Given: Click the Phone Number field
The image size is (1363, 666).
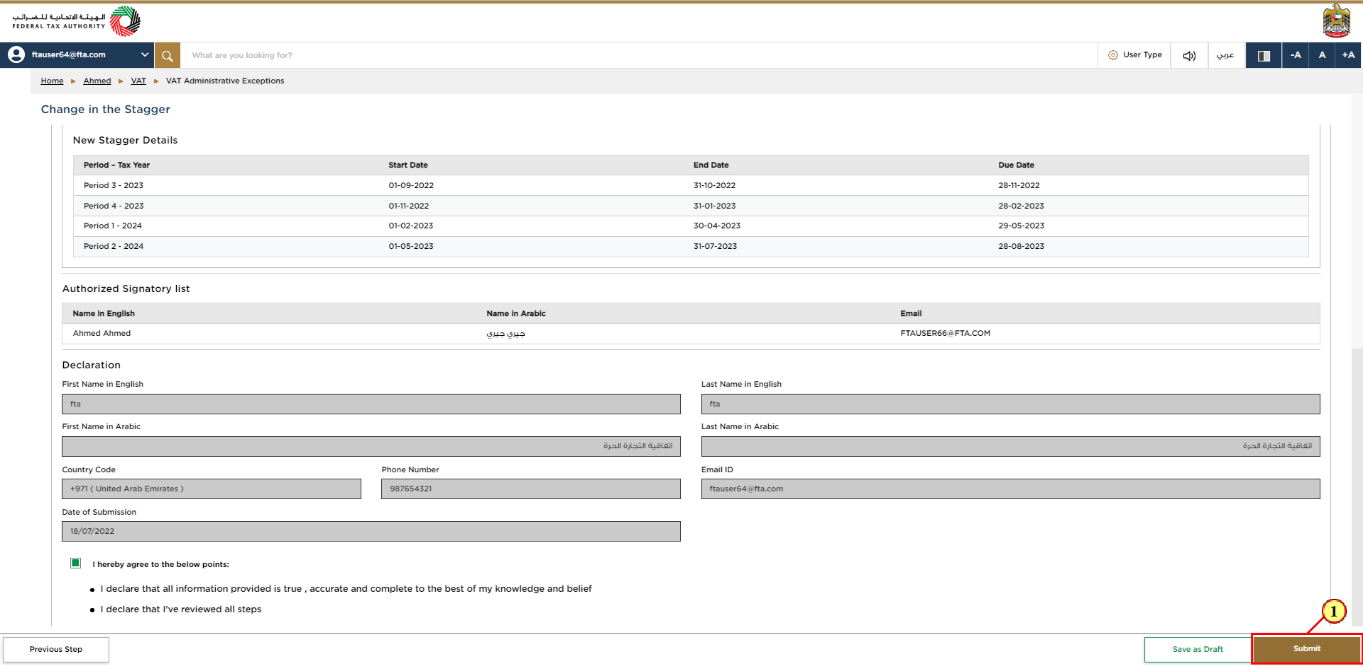Looking at the screenshot, I should [x=531, y=489].
